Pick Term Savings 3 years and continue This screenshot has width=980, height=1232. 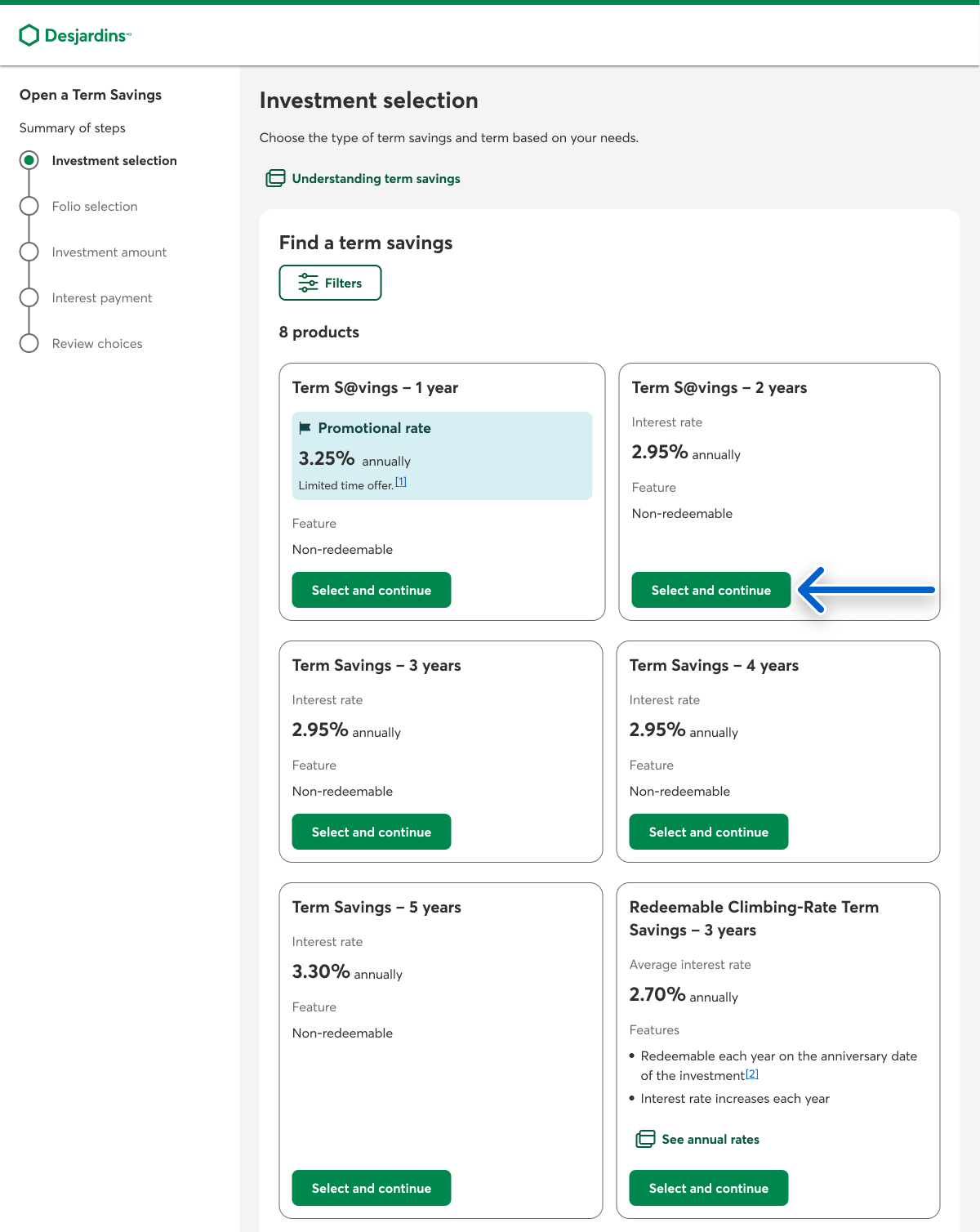tap(372, 832)
